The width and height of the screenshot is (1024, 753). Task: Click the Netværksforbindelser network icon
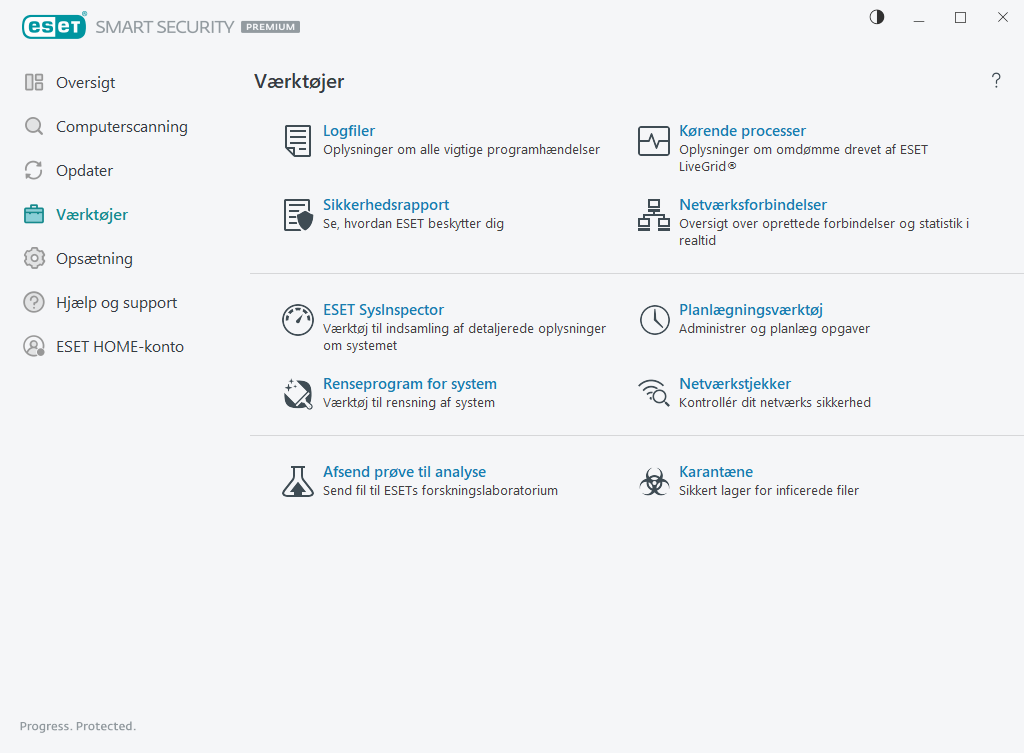653,215
